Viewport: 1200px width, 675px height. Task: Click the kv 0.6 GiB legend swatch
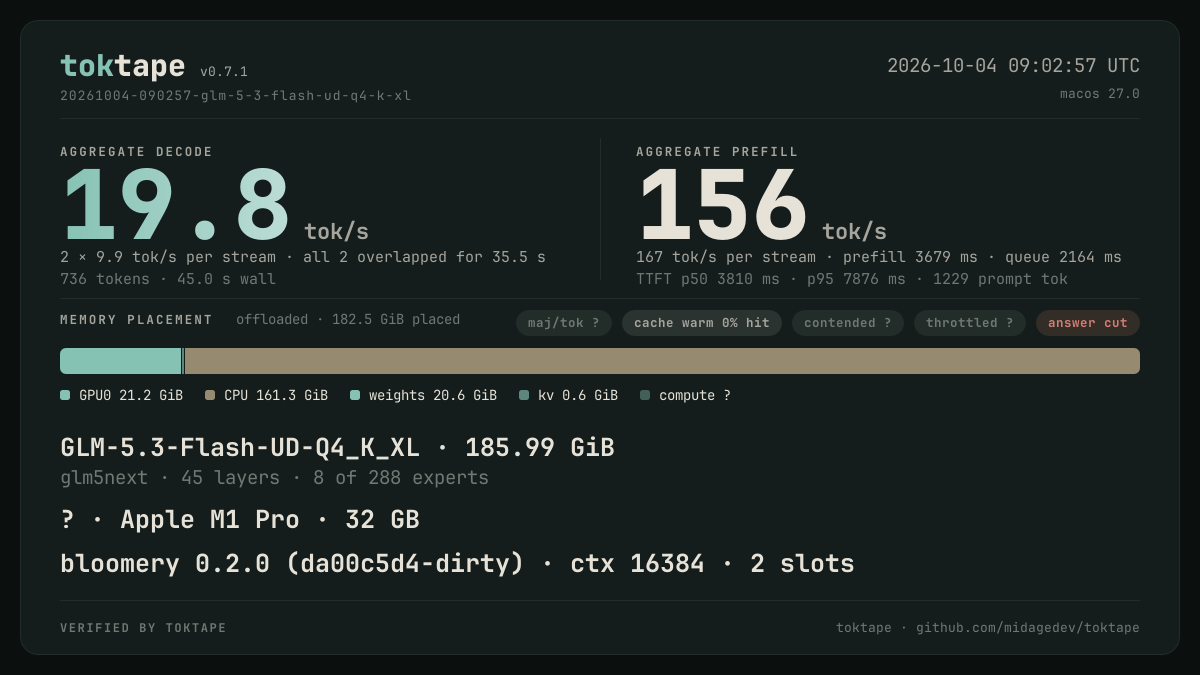click(524, 395)
